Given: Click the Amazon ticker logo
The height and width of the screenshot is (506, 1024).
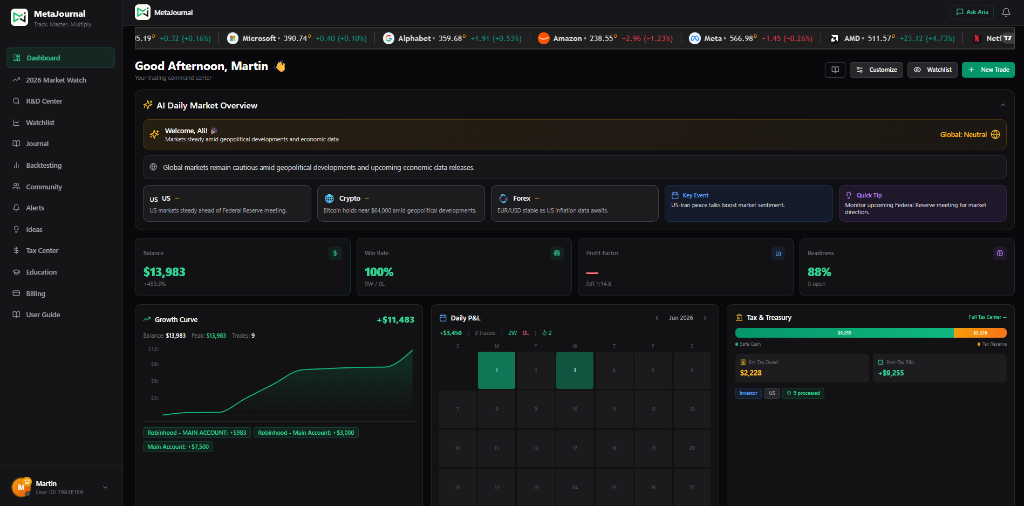Looking at the screenshot, I should (x=543, y=39).
